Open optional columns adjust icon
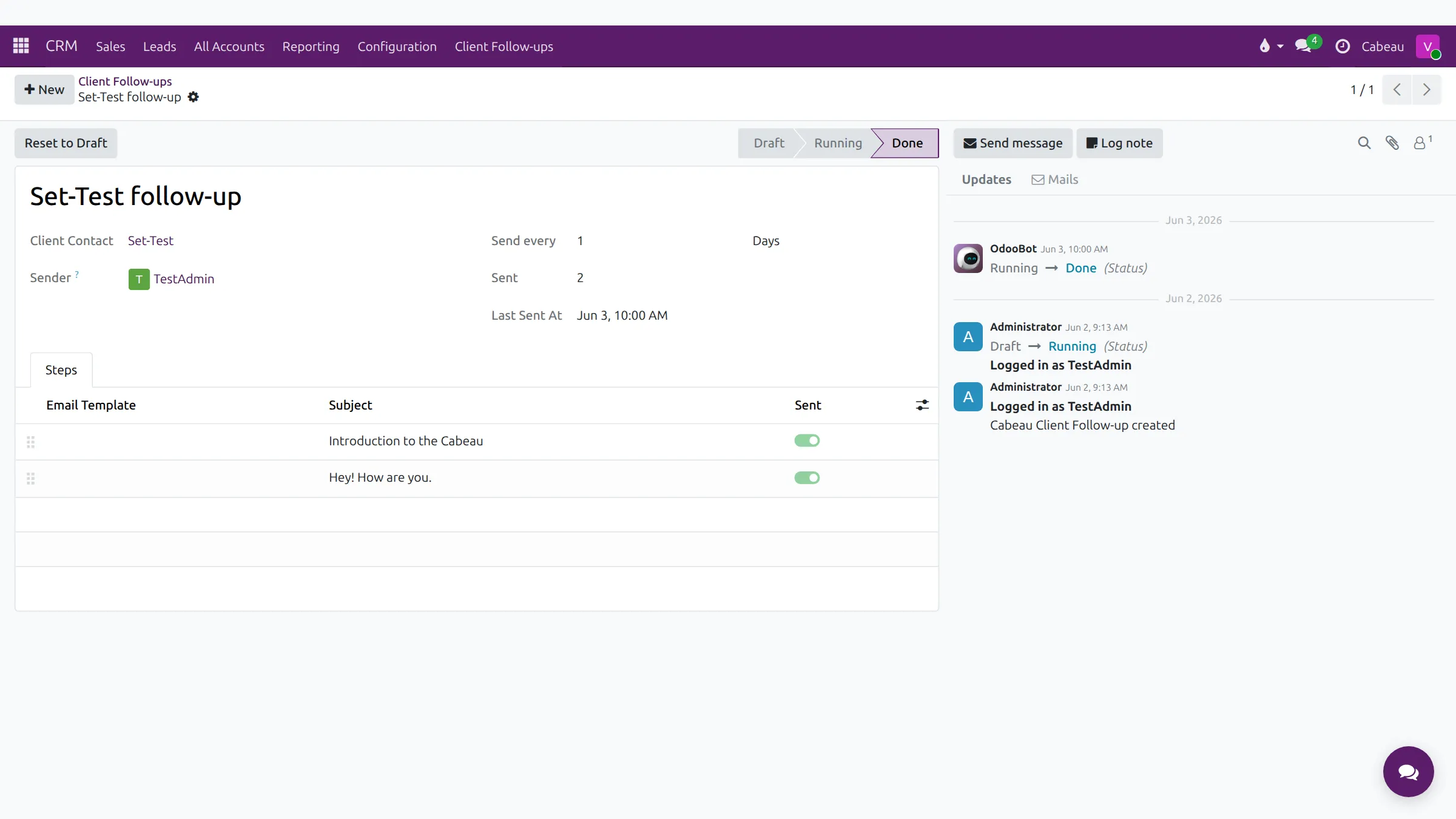 point(922,405)
